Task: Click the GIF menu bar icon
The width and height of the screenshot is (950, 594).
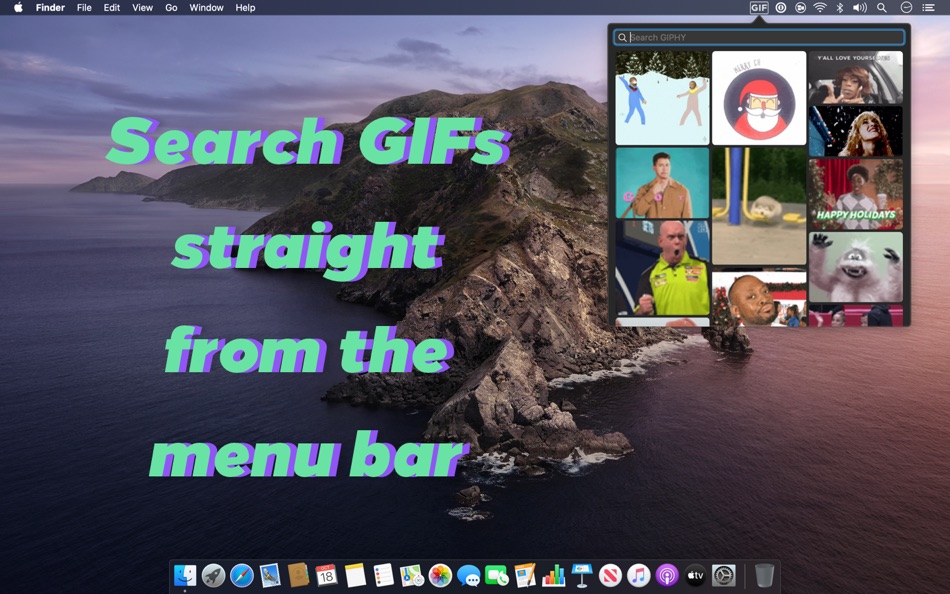Action: click(759, 8)
